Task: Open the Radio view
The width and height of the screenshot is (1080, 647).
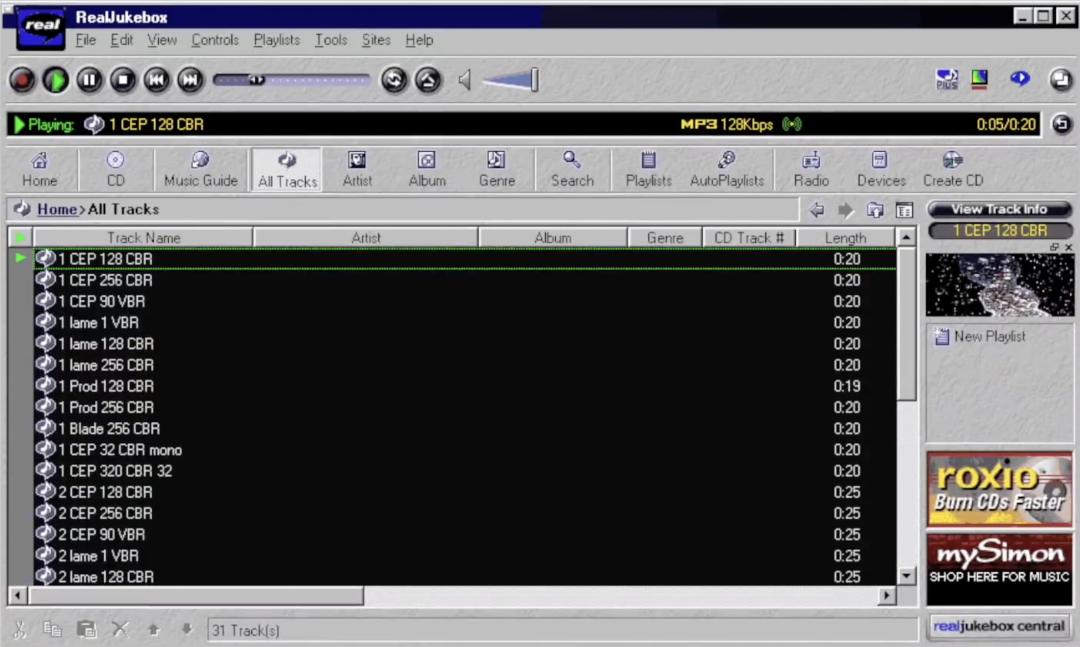Action: [x=811, y=170]
